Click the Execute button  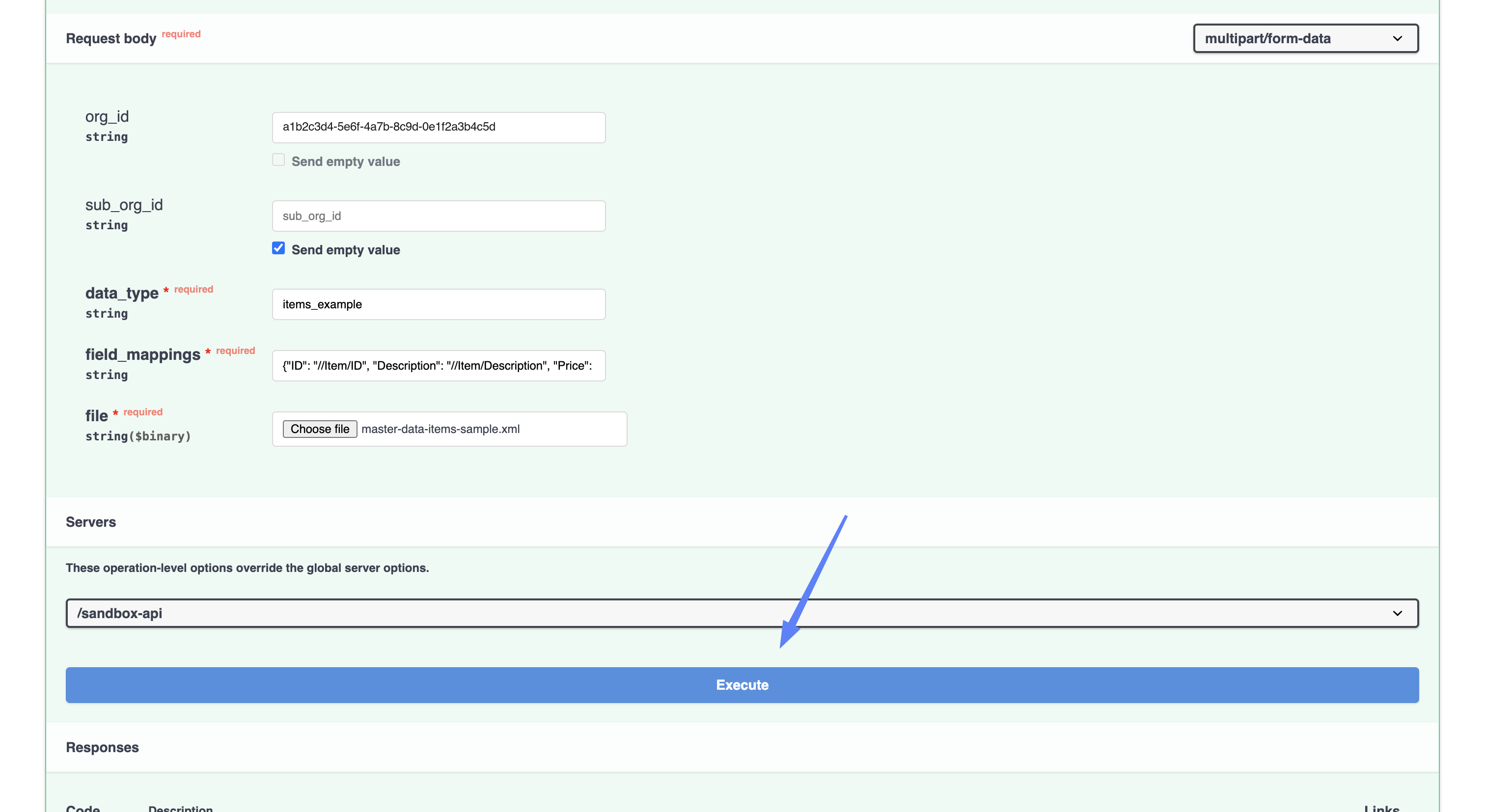(x=742, y=685)
